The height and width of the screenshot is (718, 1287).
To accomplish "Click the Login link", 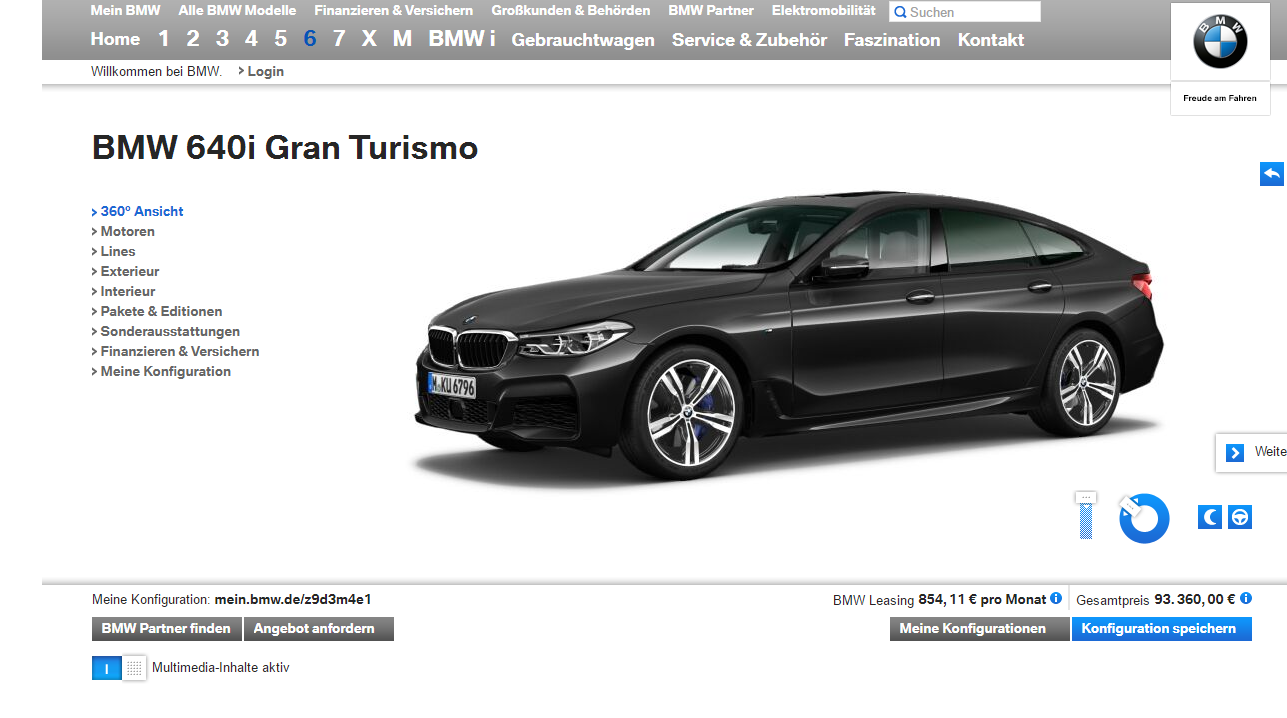I will coord(265,71).
